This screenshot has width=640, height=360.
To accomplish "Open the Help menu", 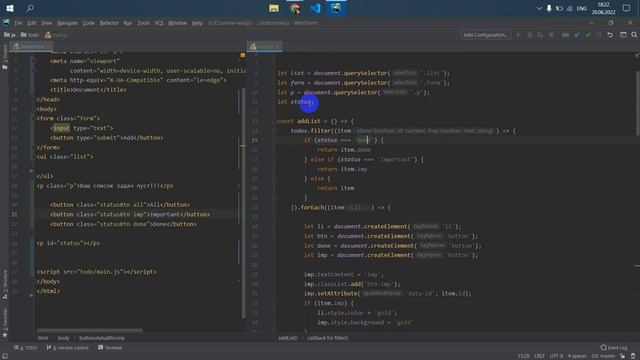I will tap(197, 23).
